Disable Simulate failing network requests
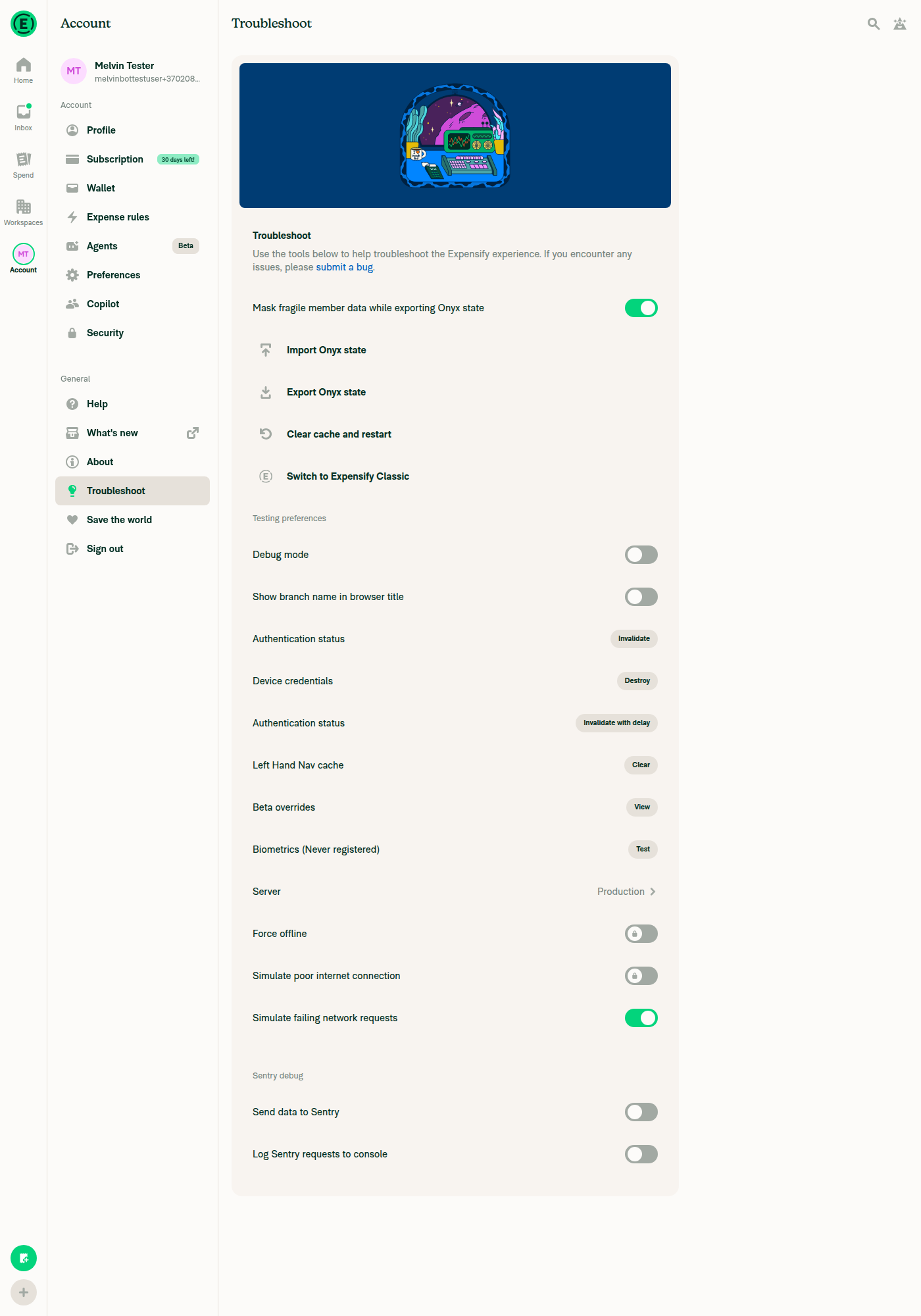 click(641, 1018)
